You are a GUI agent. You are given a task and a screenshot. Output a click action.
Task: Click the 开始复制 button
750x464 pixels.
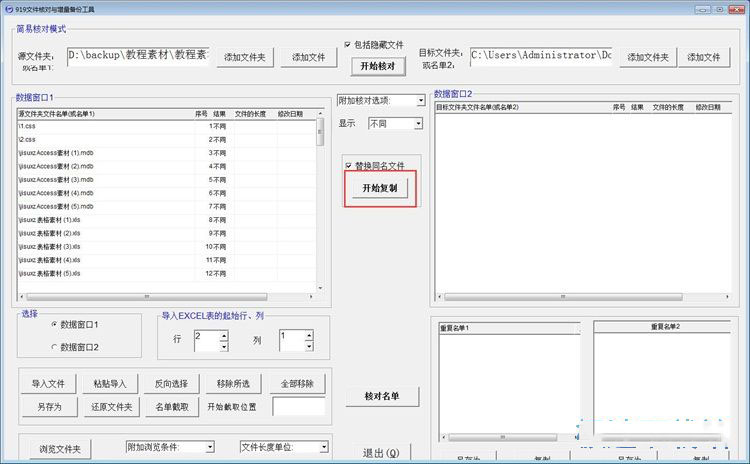[x=380, y=188]
